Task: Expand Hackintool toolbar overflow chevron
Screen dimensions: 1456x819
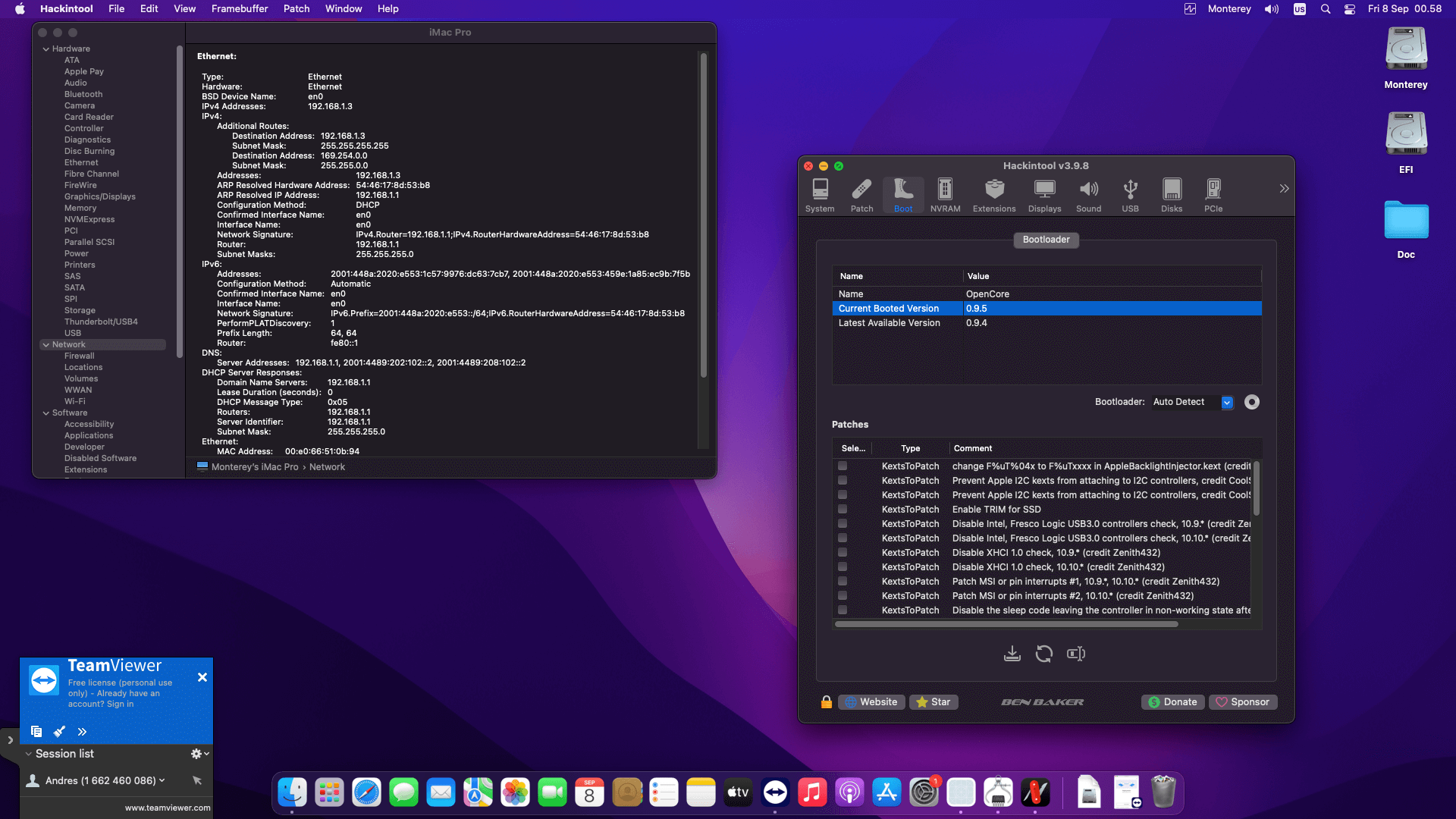Action: [x=1284, y=189]
